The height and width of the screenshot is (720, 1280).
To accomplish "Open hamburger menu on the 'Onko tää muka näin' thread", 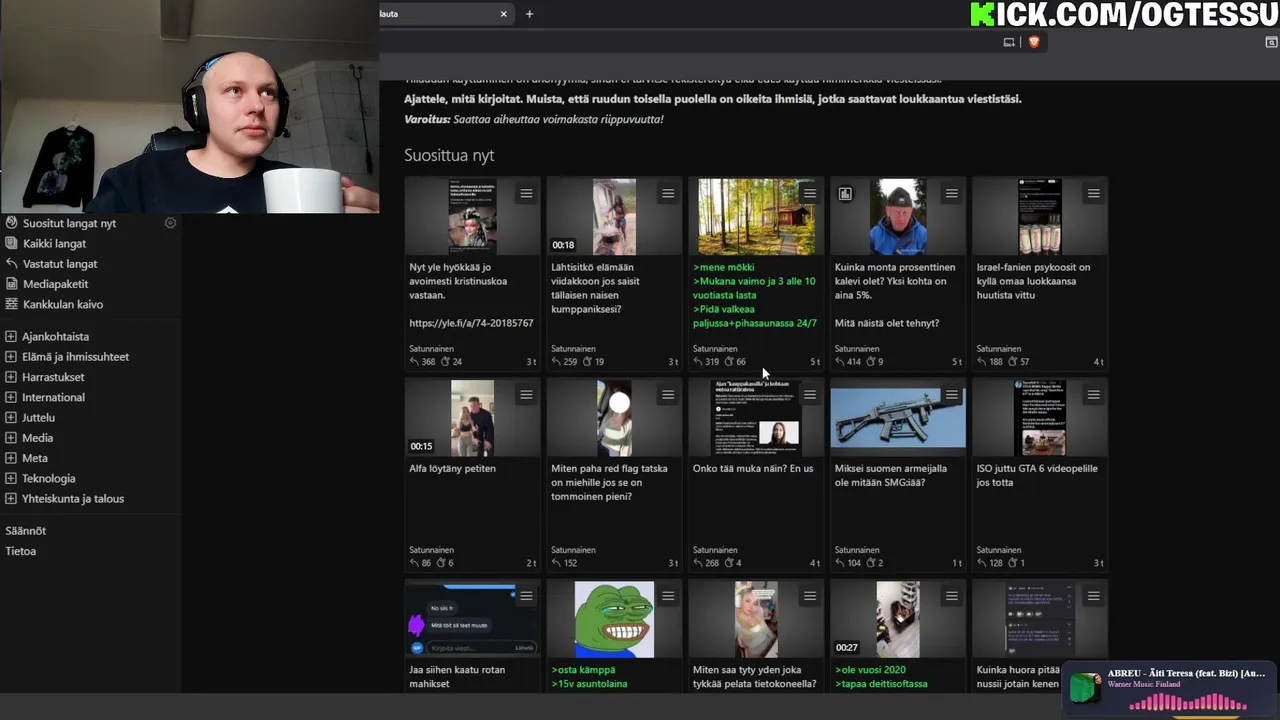I will click(810, 395).
